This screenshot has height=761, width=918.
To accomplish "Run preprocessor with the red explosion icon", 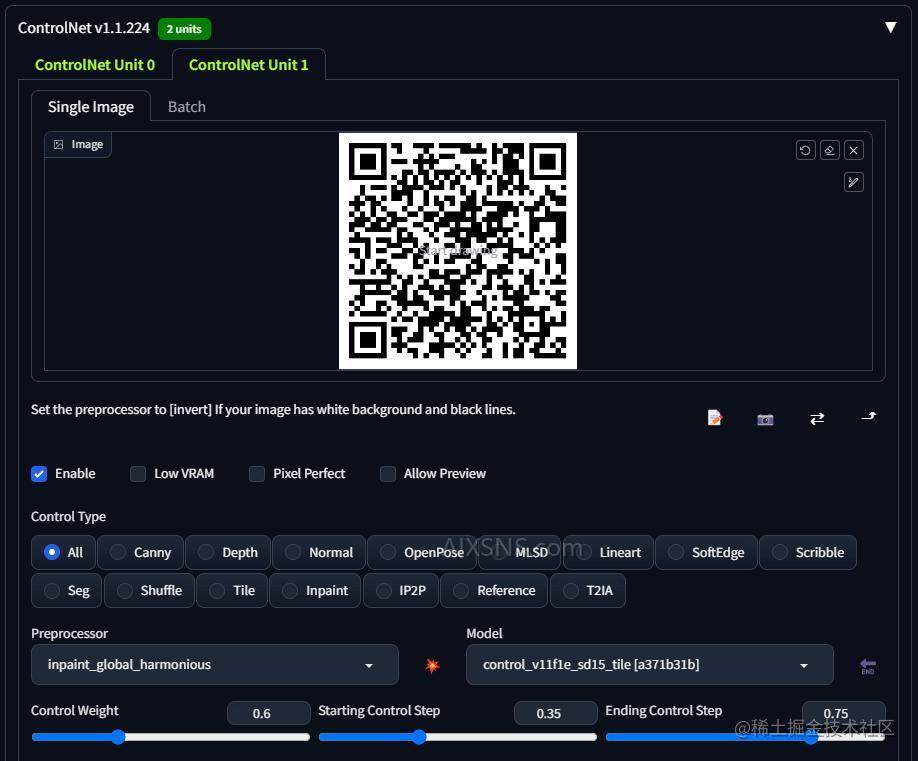I will 432,665.
